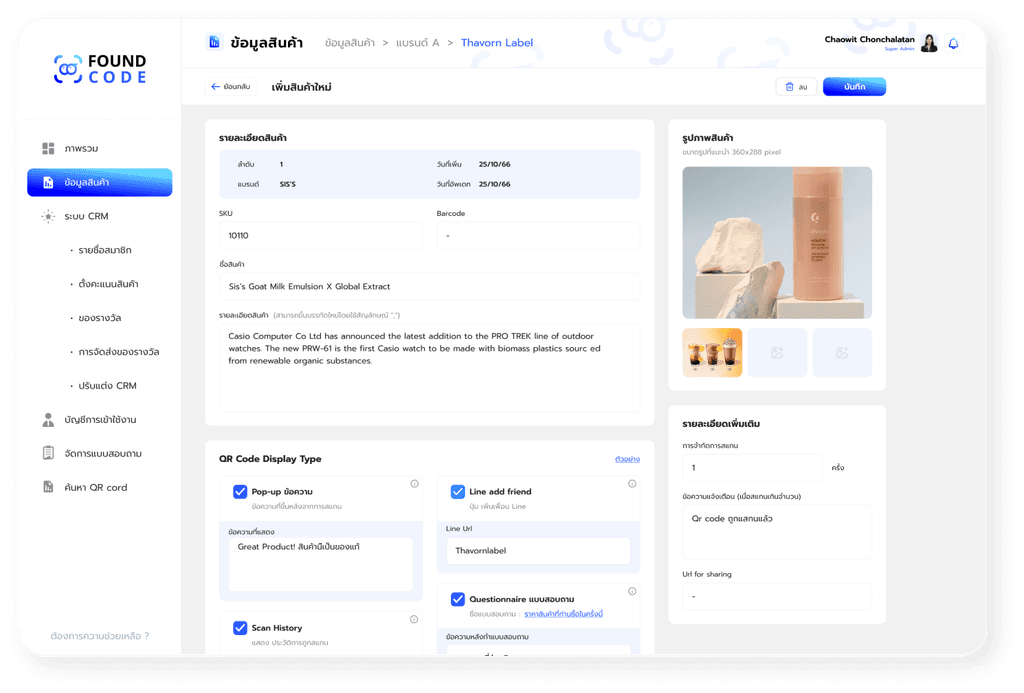The height and width of the screenshot is (693, 1024).
Task: Click ต้องการความช่วยเหลือ help link
Action: 100,636
